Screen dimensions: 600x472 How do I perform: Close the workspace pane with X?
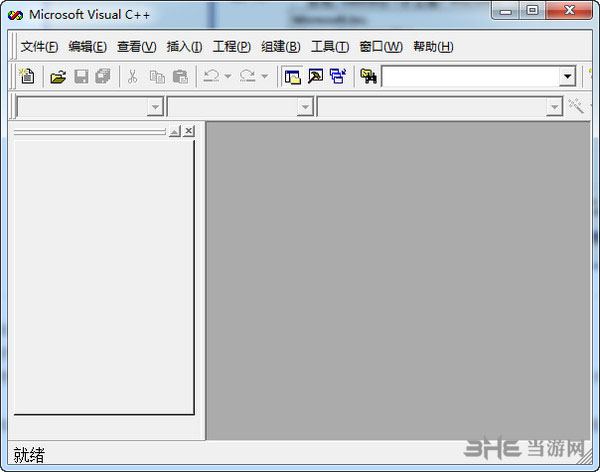(189, 131)
